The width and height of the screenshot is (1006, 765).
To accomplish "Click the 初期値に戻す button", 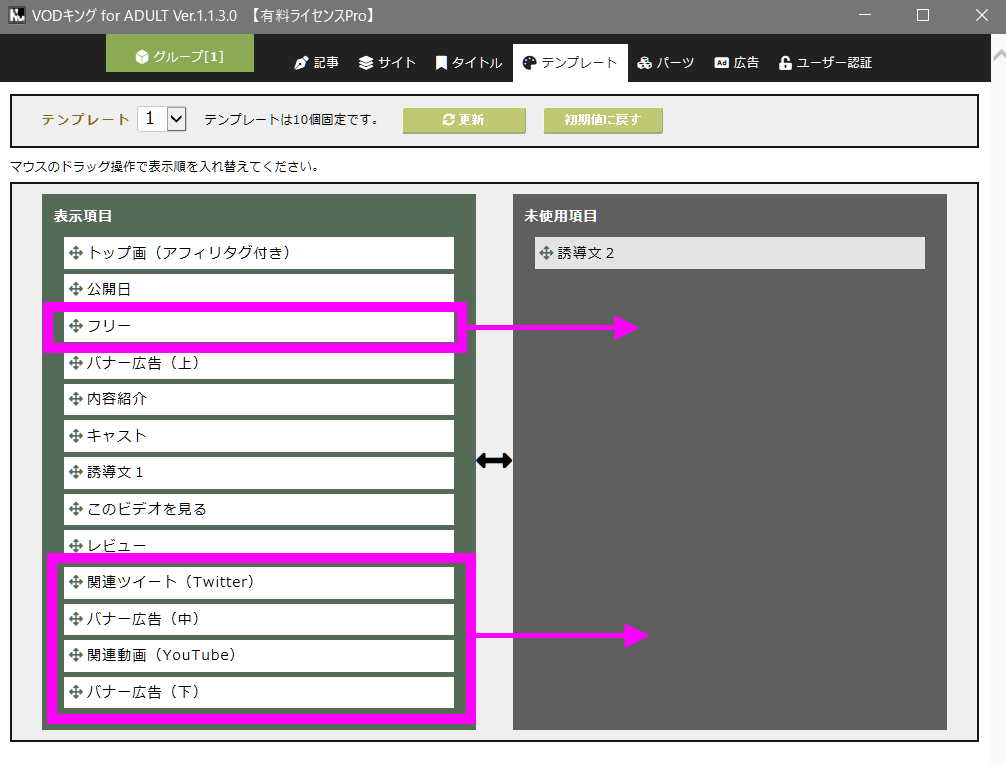I will click(603, 120).
